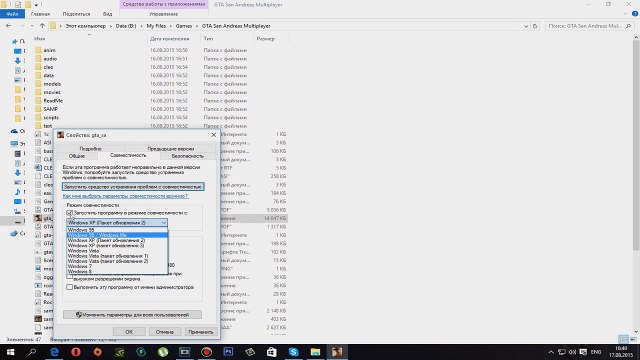Choose Windows 98 / Windows Me option
640x360 pixels.
click(x=117, y=235)
